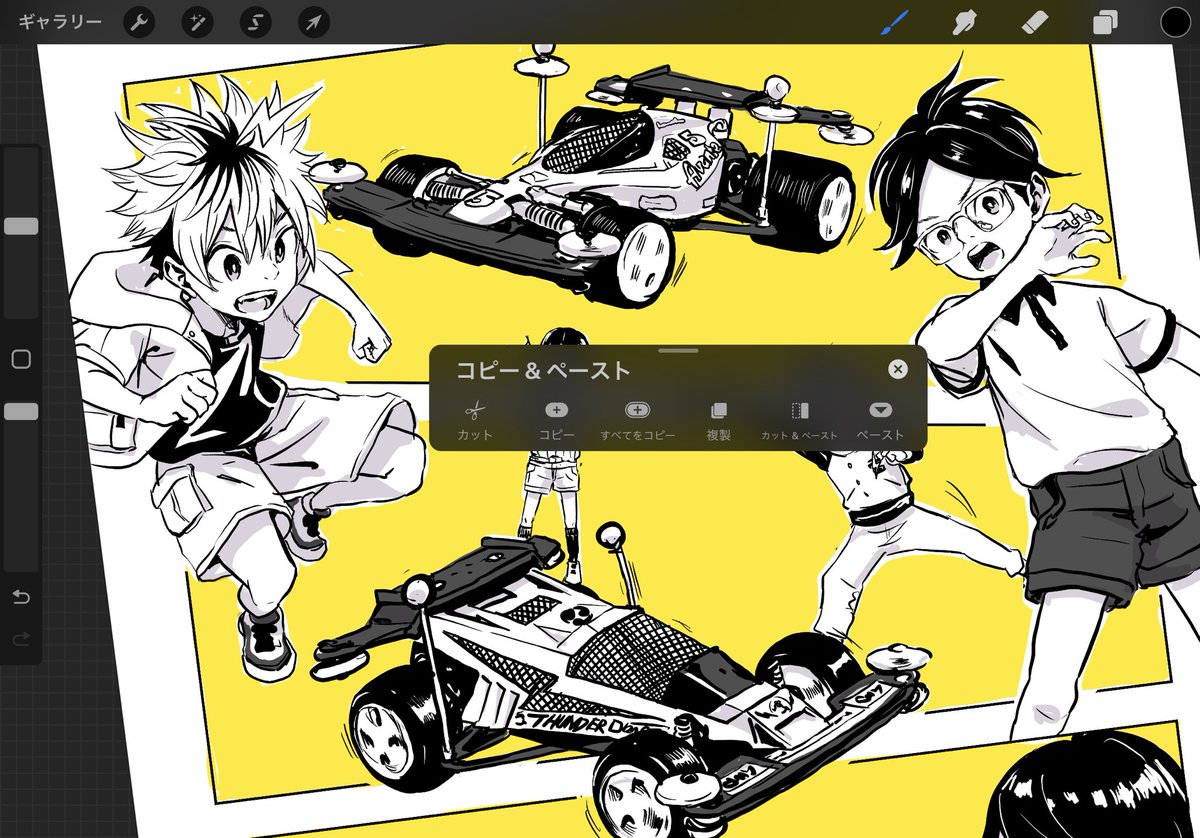Undo the last action
Viewport: 1200px width, 838px height.
pyautogui.click(x=21, y=597)
